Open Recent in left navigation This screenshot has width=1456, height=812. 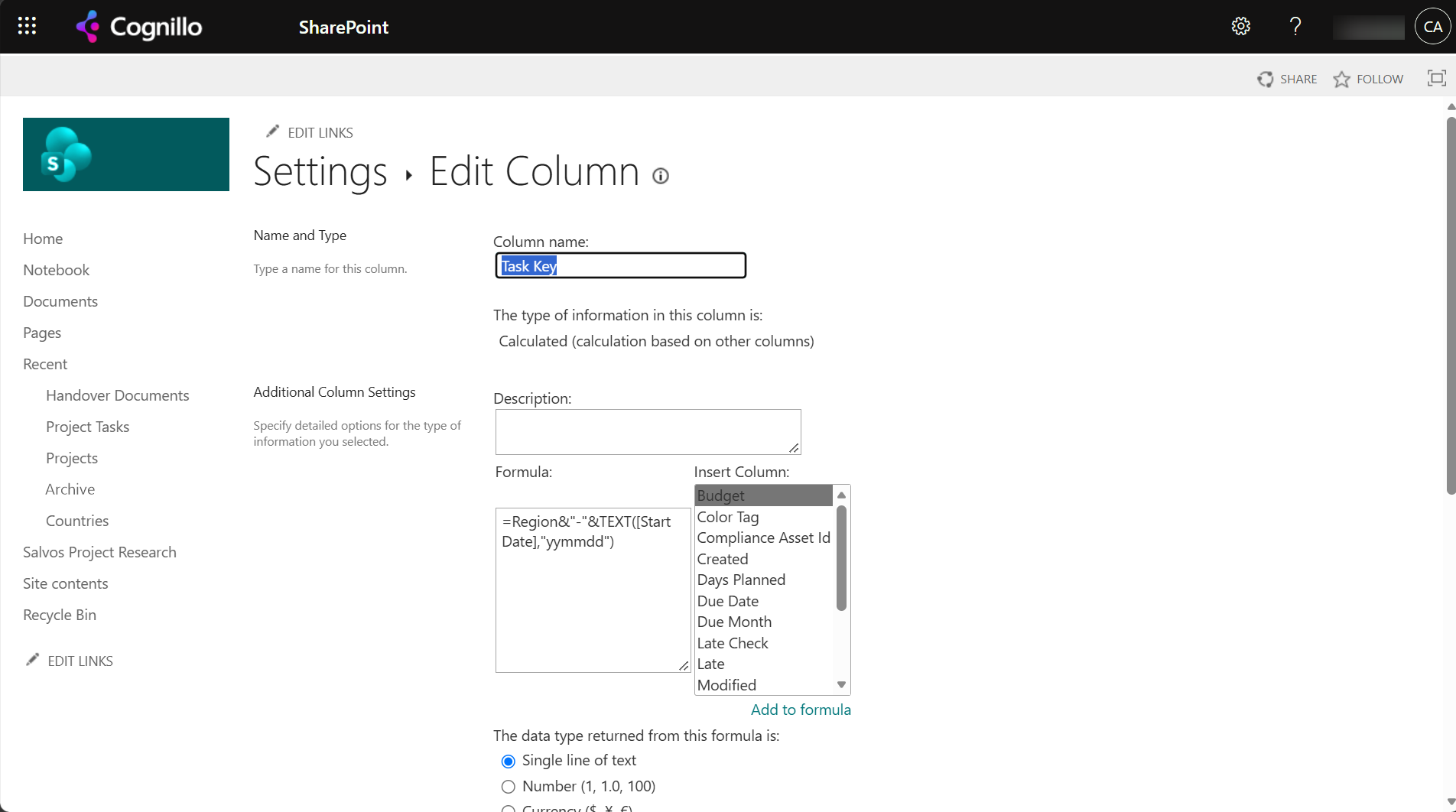tap(45, 364)
